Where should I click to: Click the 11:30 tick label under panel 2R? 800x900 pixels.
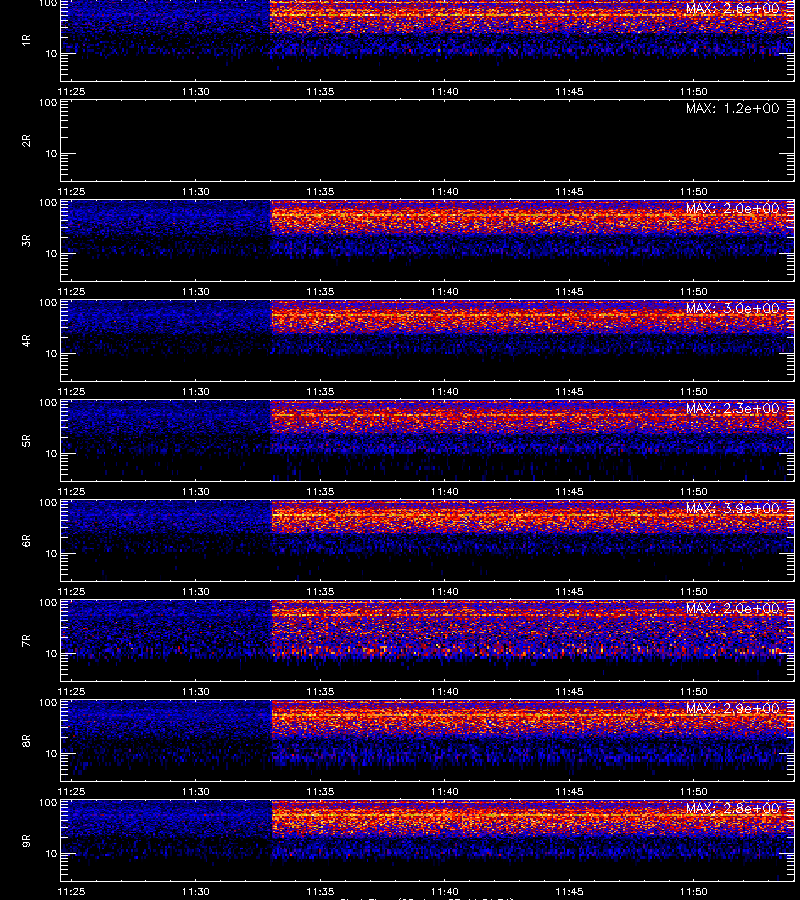pyautogui.click(x=196, y=192)
